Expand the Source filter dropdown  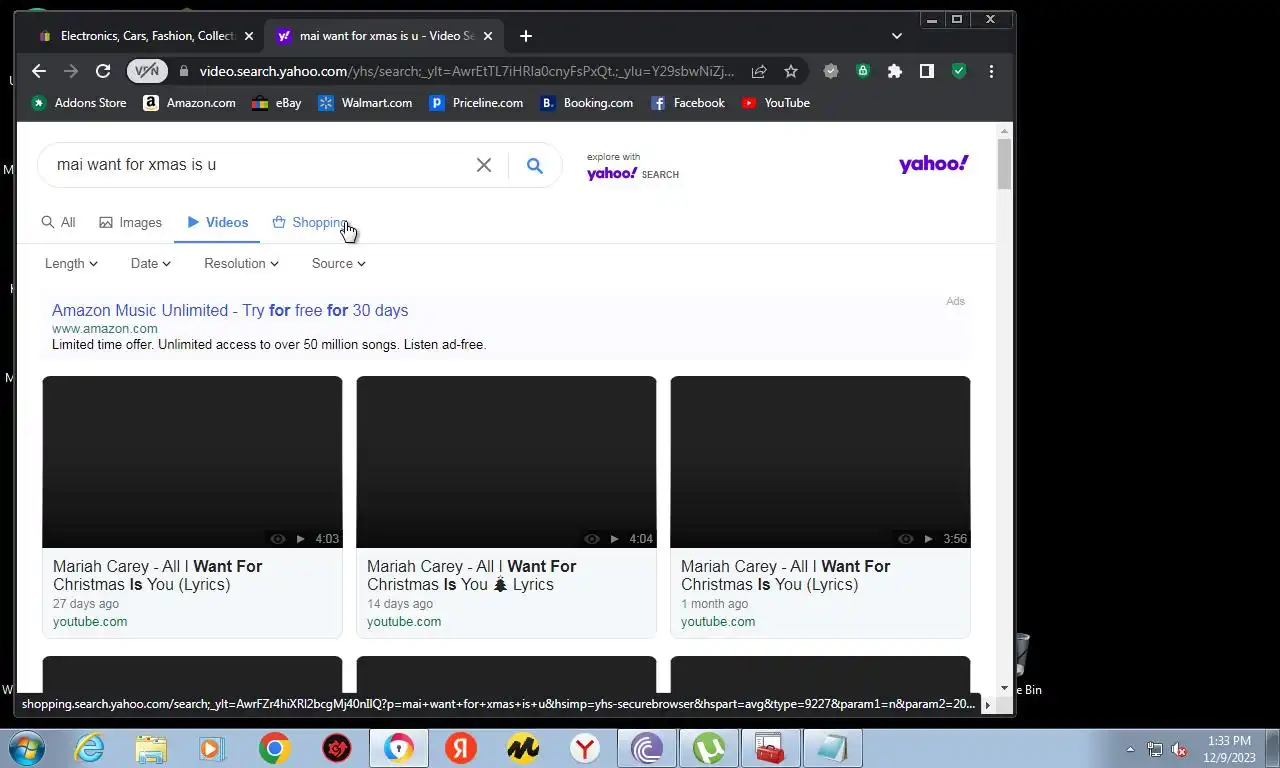pyautogui.click(x=339, y=263)
